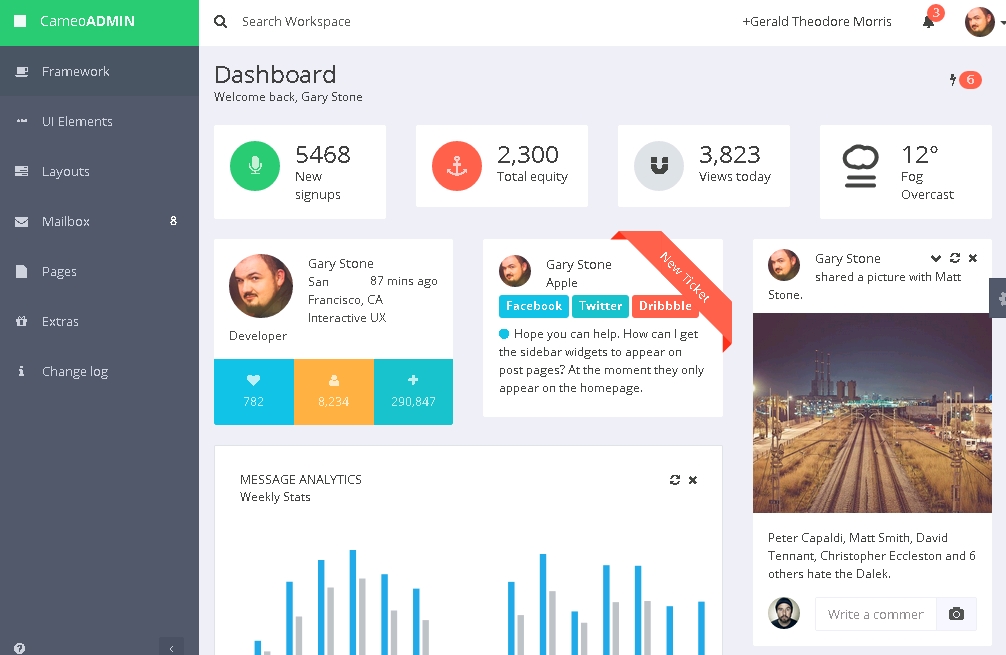This screenshot has width=1006, height=655.
Task: Select Layouts in the sidebar
Action: tap(66, 171)
